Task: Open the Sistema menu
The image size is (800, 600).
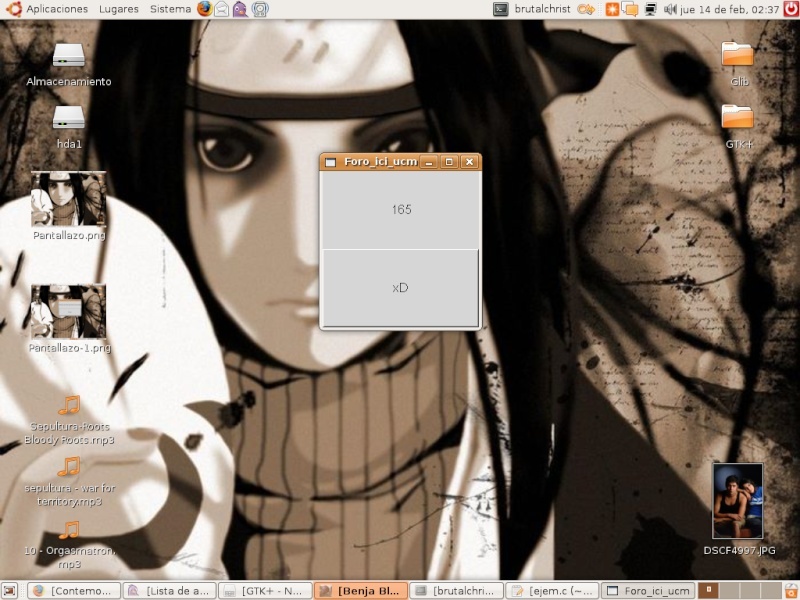Action: point(170,9)
